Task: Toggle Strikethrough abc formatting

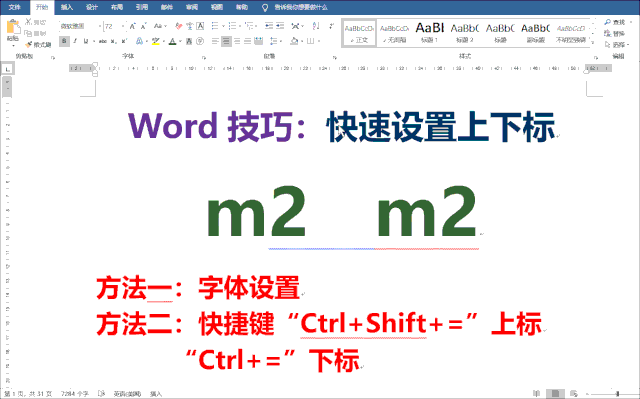Action: coord(103,41)
